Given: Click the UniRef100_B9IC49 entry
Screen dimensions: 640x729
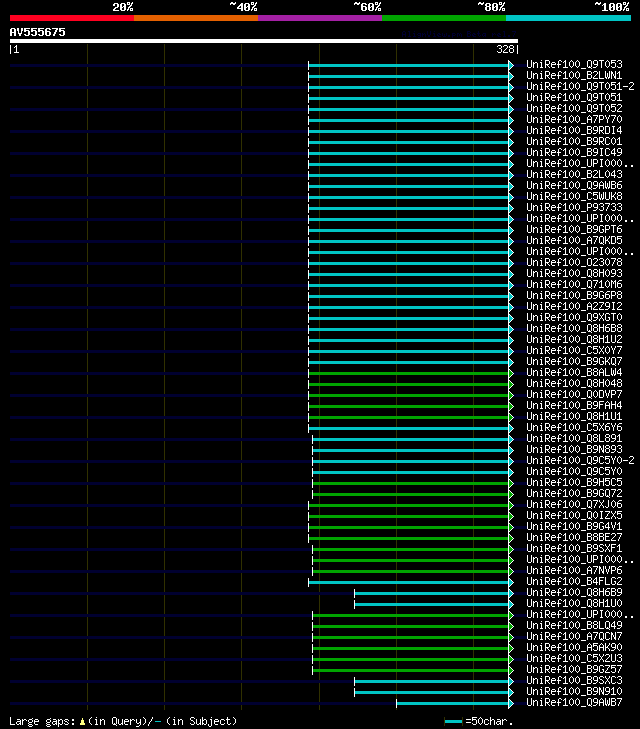Looking at the screenshot, I should 574,152.
